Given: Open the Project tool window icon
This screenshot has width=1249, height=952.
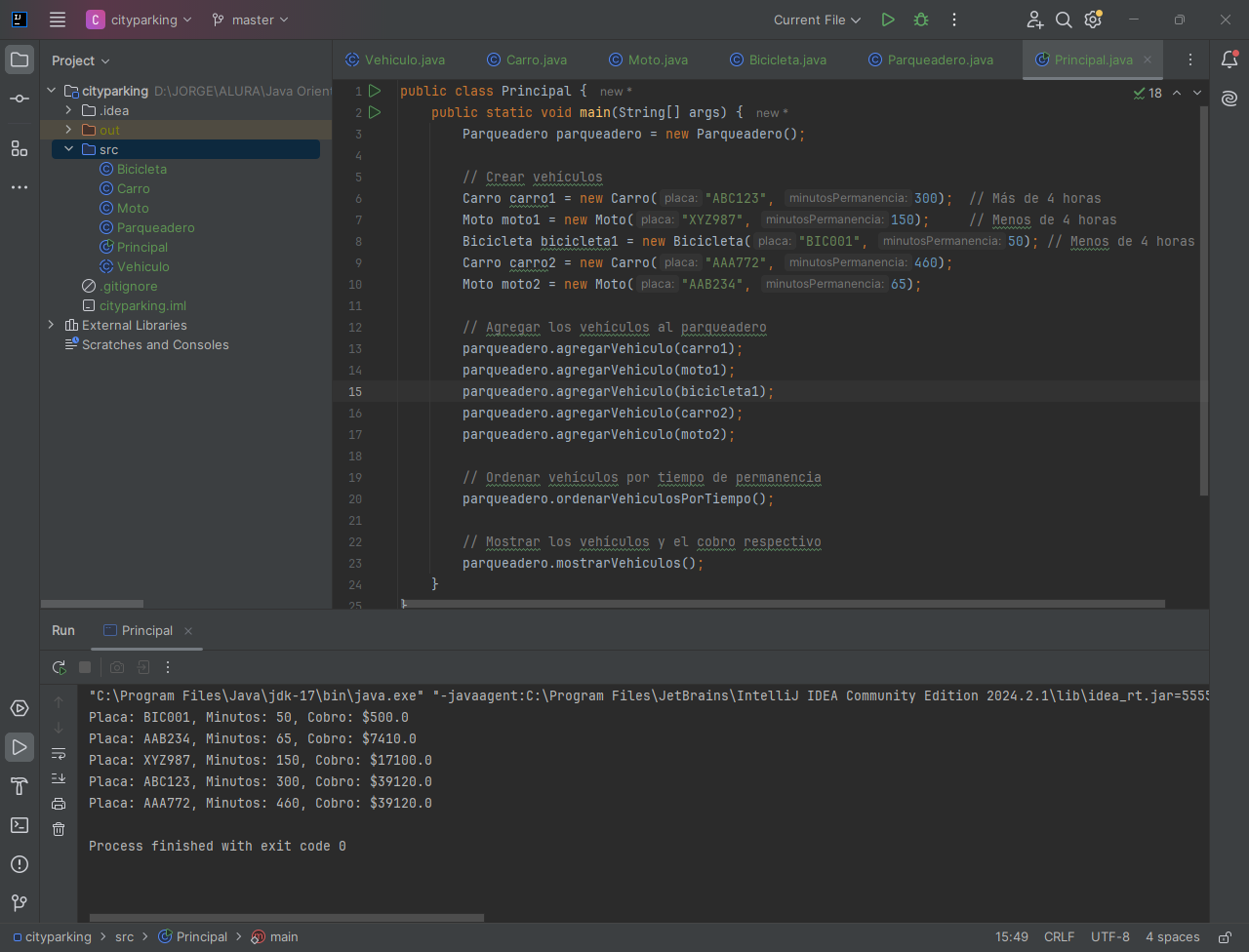Looking at the screenshot, I should tap(20, 59).
